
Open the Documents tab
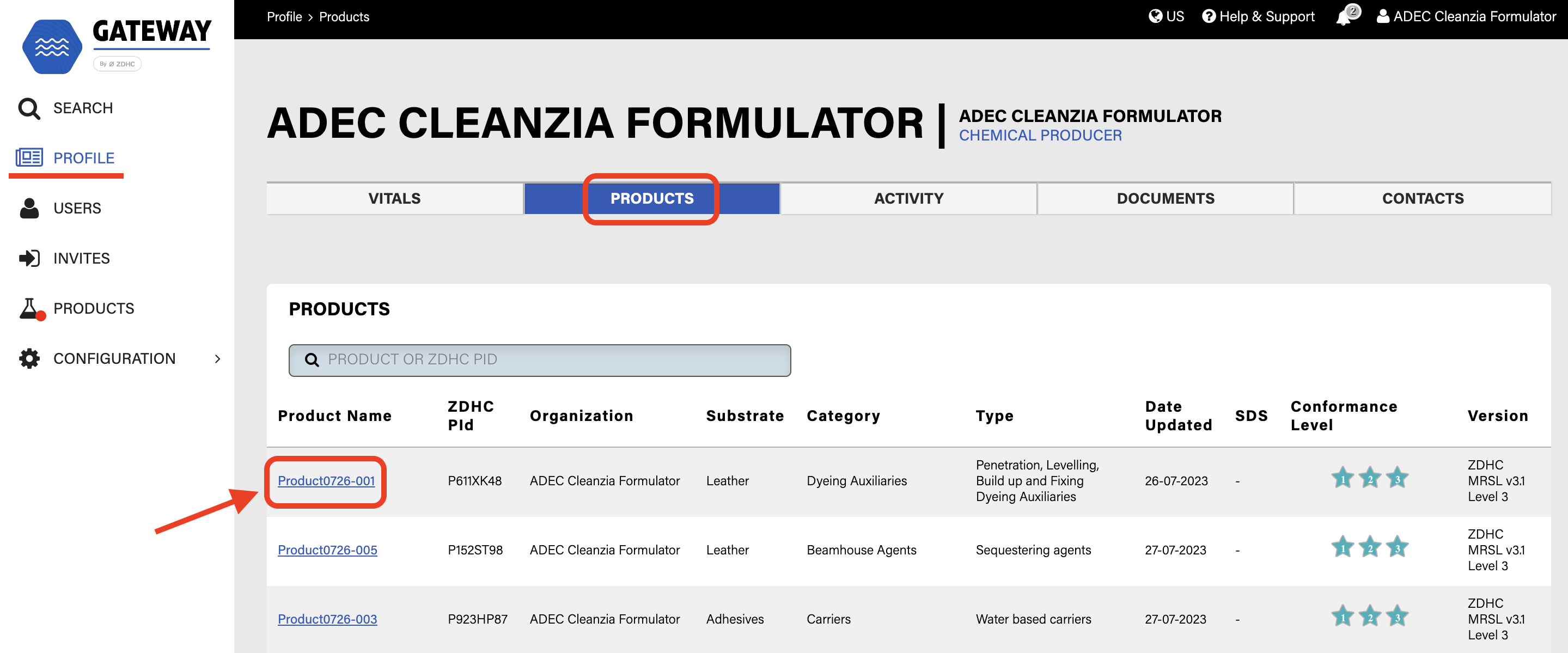coord(1165,198)
